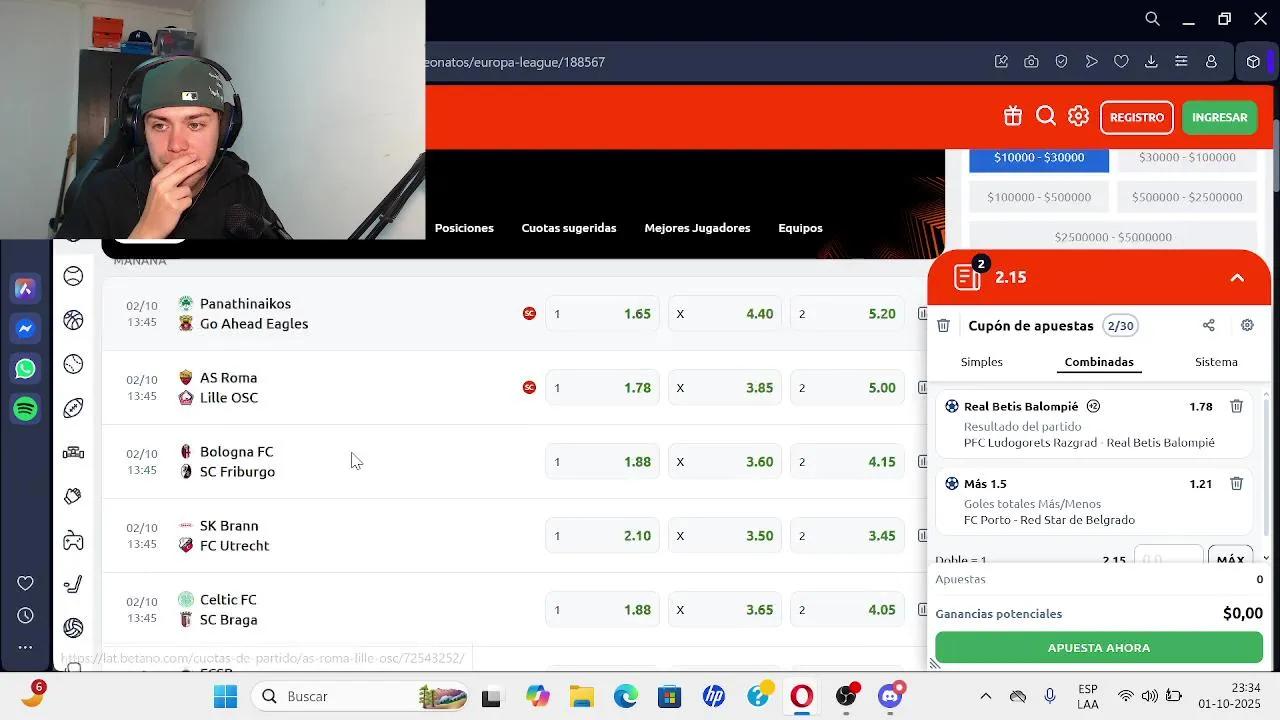The width and height of the screenshot is (1280, 720).
Task: Select the ice hockey stick icon
Action: [73, 584]
